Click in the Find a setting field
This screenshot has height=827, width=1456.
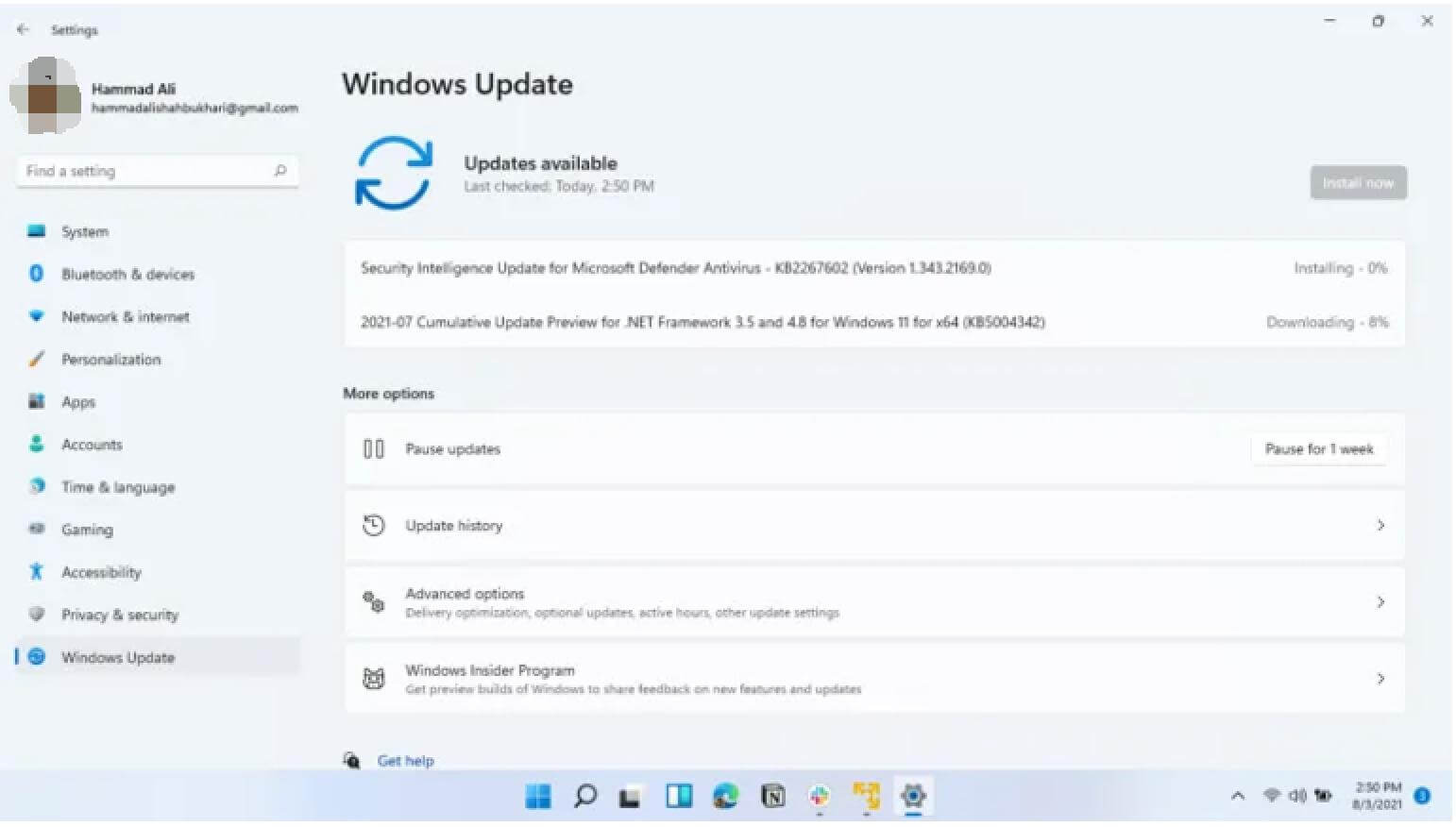(157, 171)
